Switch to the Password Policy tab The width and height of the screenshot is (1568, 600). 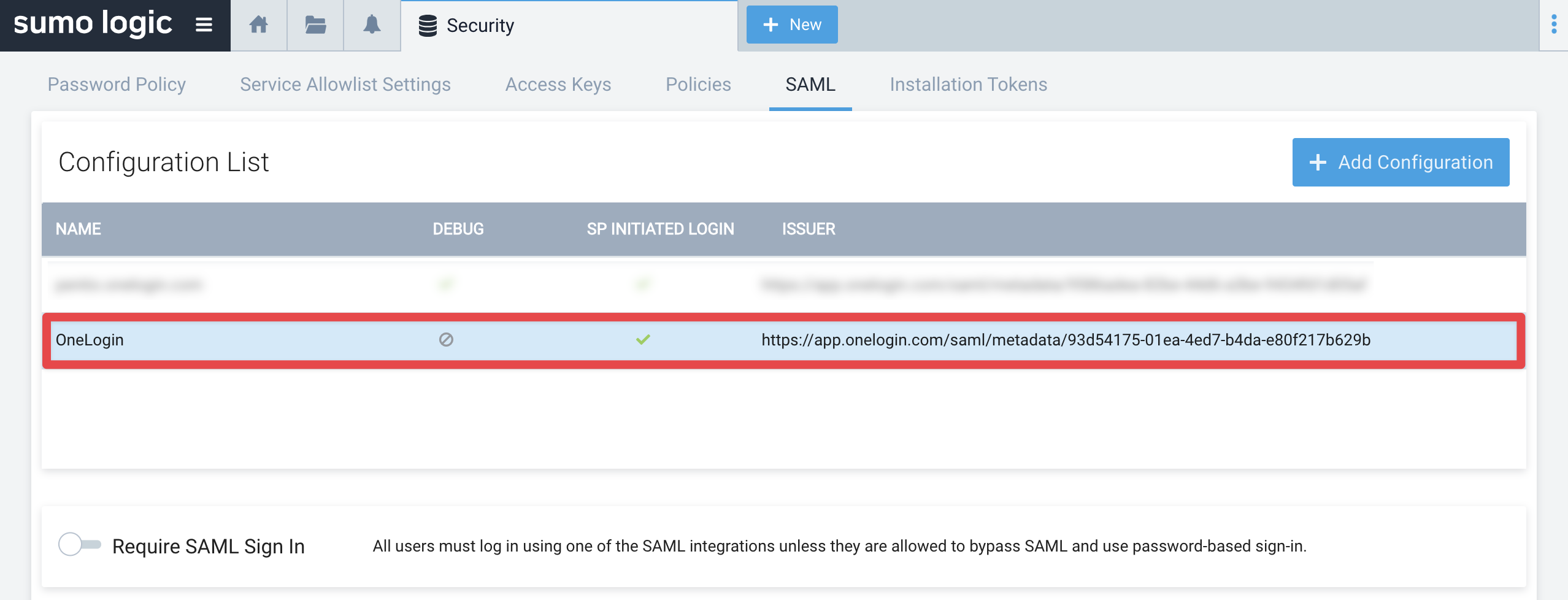click(117, 84)
